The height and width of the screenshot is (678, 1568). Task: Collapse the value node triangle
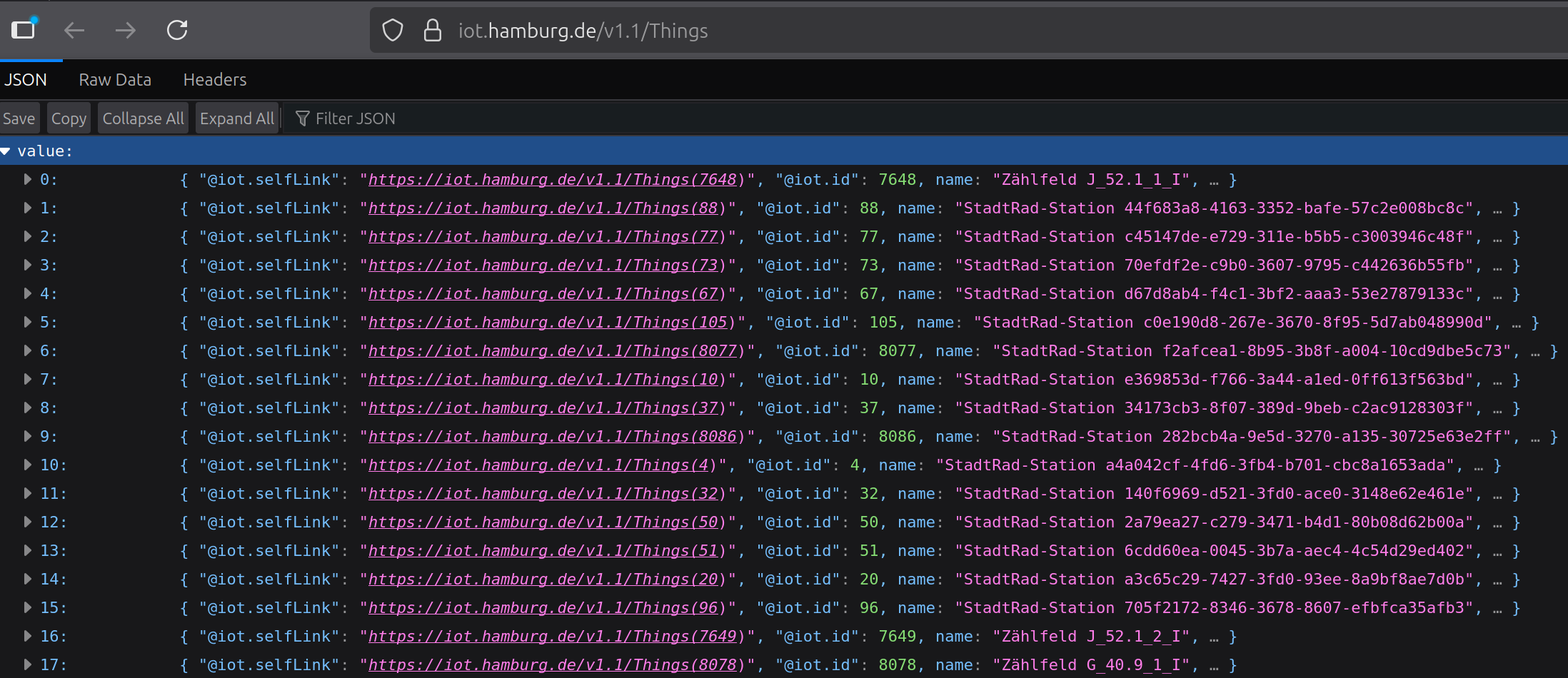(x=6, y=151)
